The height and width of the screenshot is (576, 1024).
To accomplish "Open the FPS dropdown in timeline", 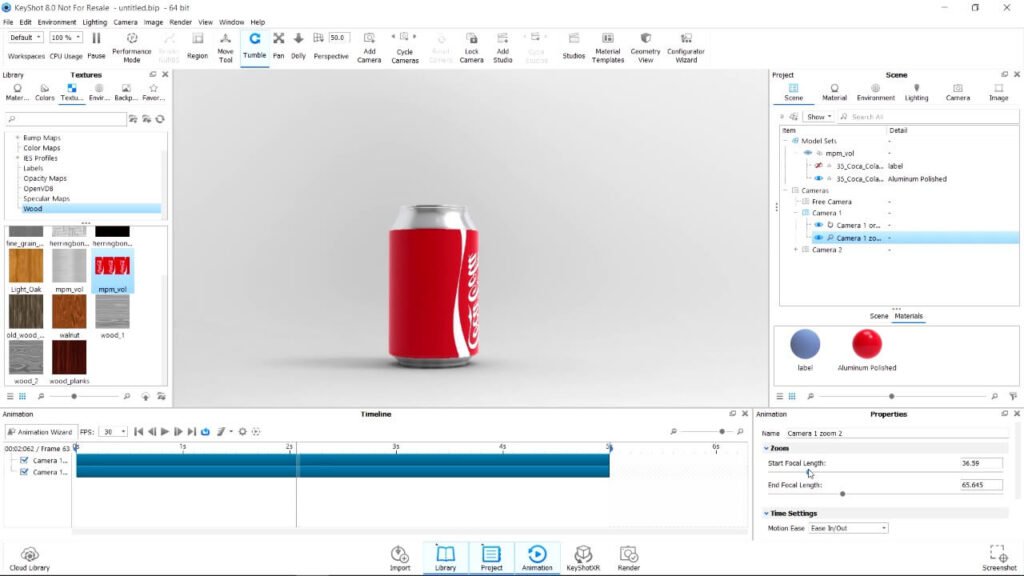I will pyautogui.click(x=114, y=432).
